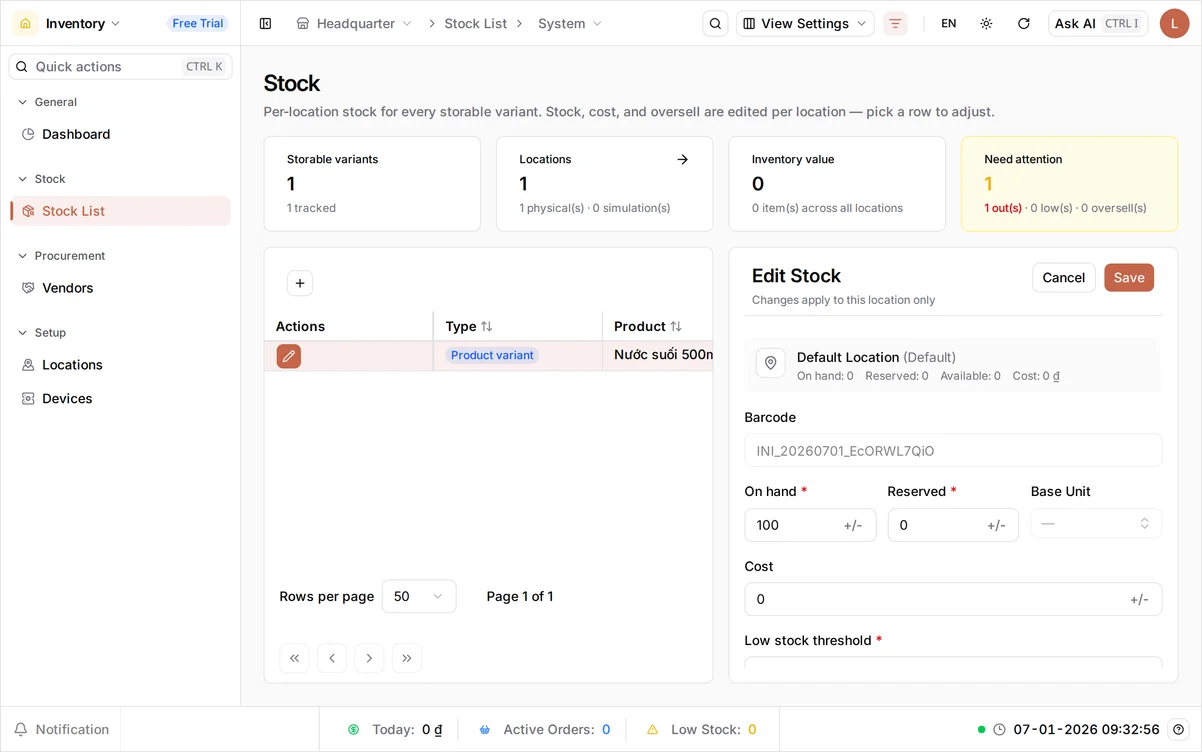The height and width of the screenshot is (752, 1202).
Task: Click the Dashboard pie chart icon
Action: 28,134
